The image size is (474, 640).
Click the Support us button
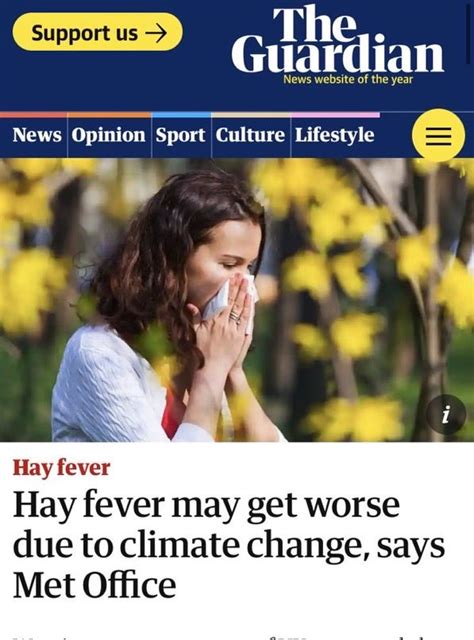[98, 32]
